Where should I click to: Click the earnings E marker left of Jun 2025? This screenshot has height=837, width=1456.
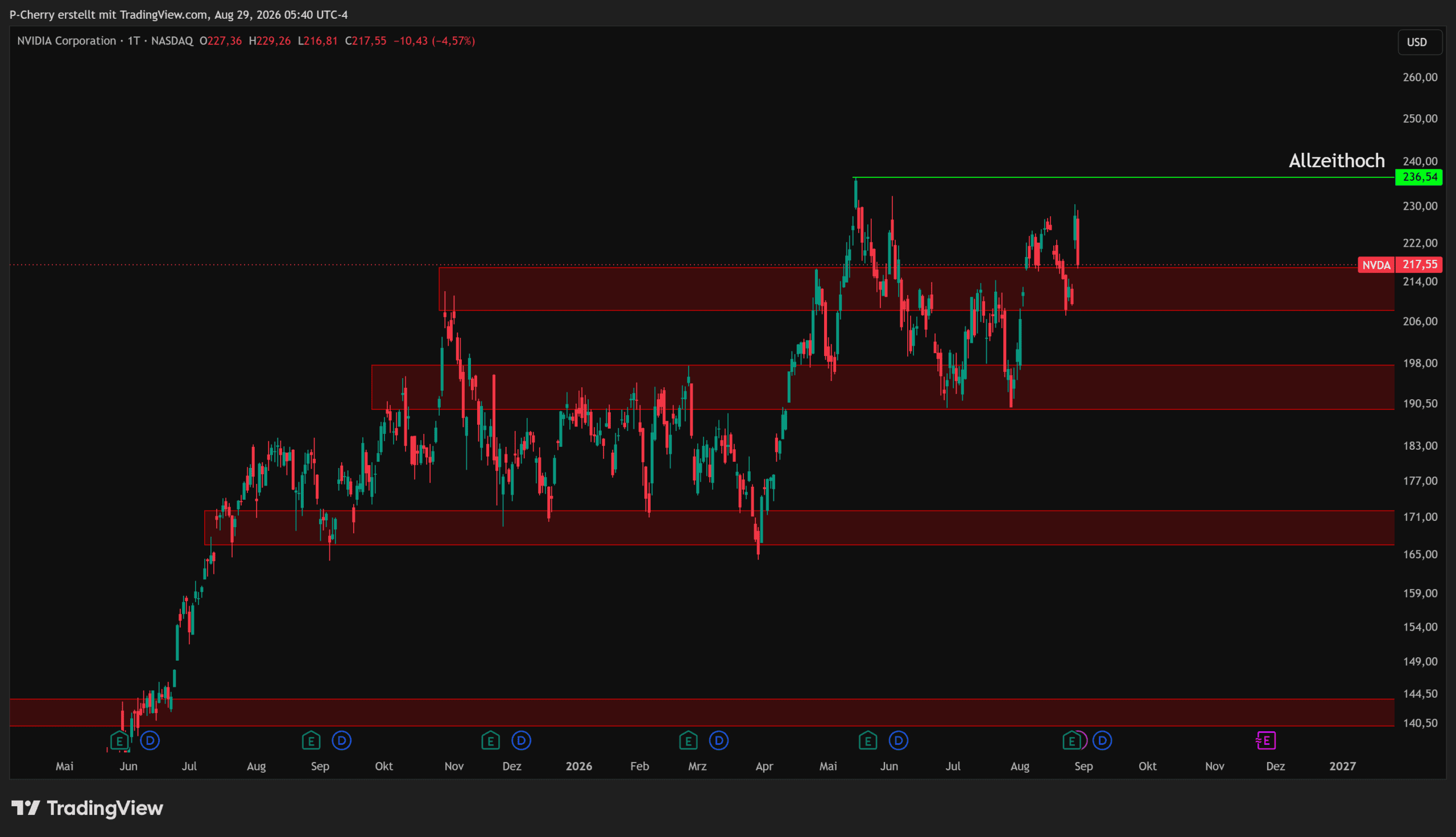point(119,740)
